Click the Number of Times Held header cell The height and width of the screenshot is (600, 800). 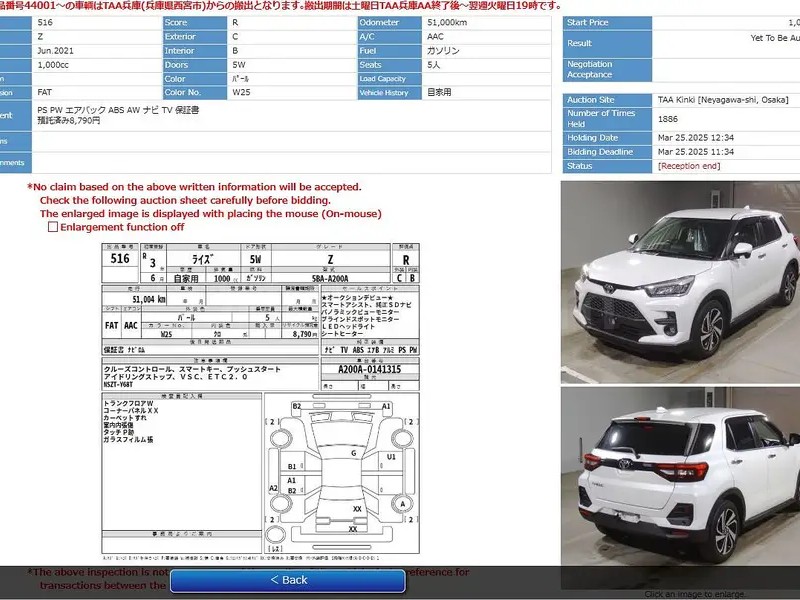coord(606,119)
